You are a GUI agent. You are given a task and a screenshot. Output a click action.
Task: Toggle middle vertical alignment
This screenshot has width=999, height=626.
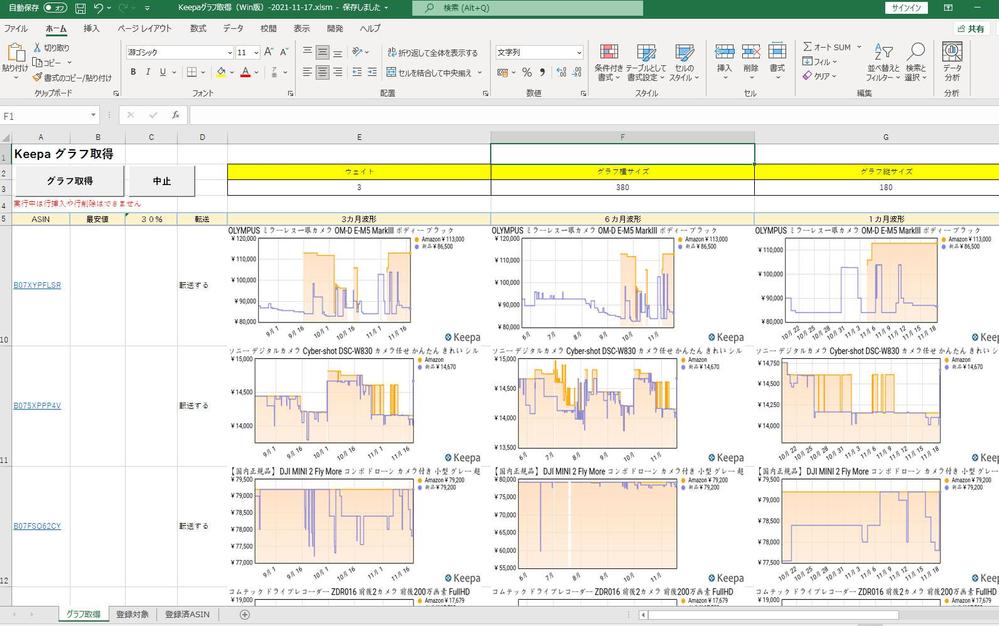pos(322,52)
